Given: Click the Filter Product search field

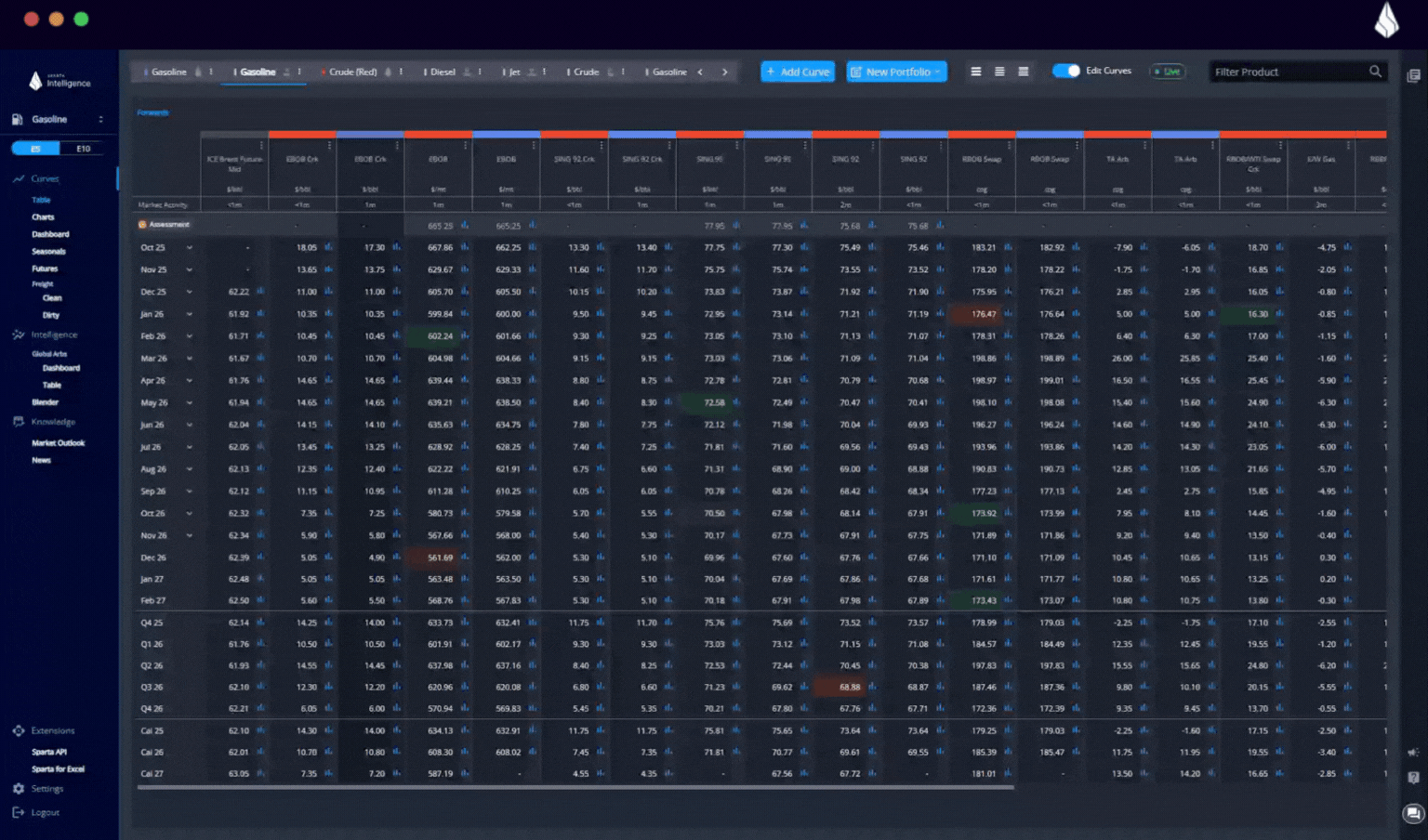Looking at the screenshot, I should [x=1288, y=72].
